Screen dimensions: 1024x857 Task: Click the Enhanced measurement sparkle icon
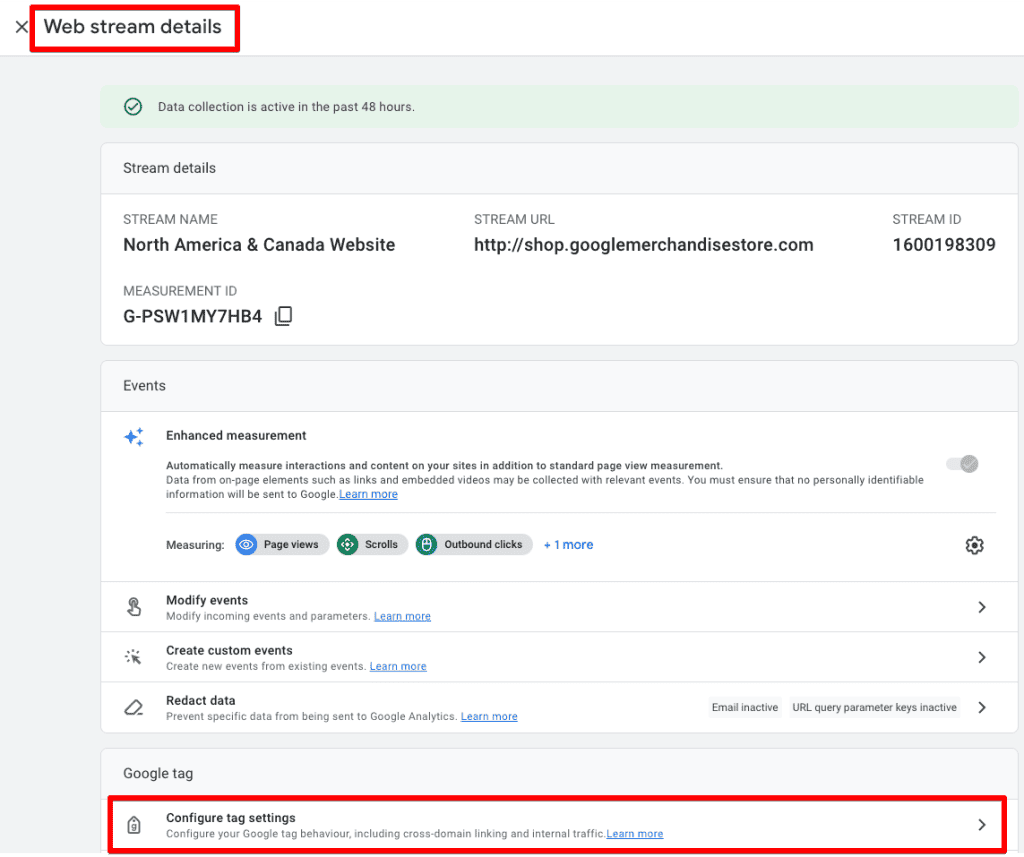(134, 437)
